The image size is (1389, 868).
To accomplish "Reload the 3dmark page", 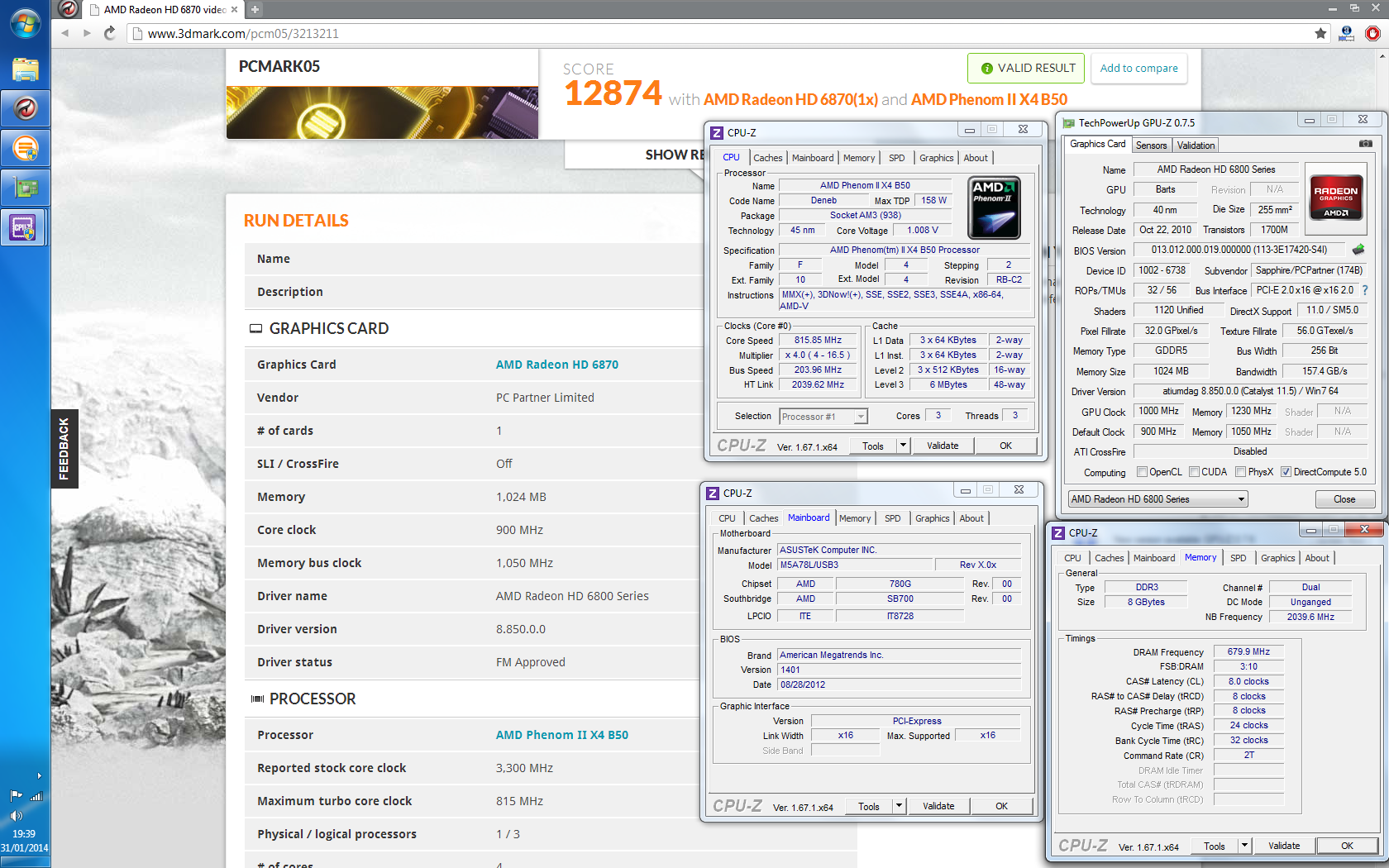I will (x=110, y=33).
